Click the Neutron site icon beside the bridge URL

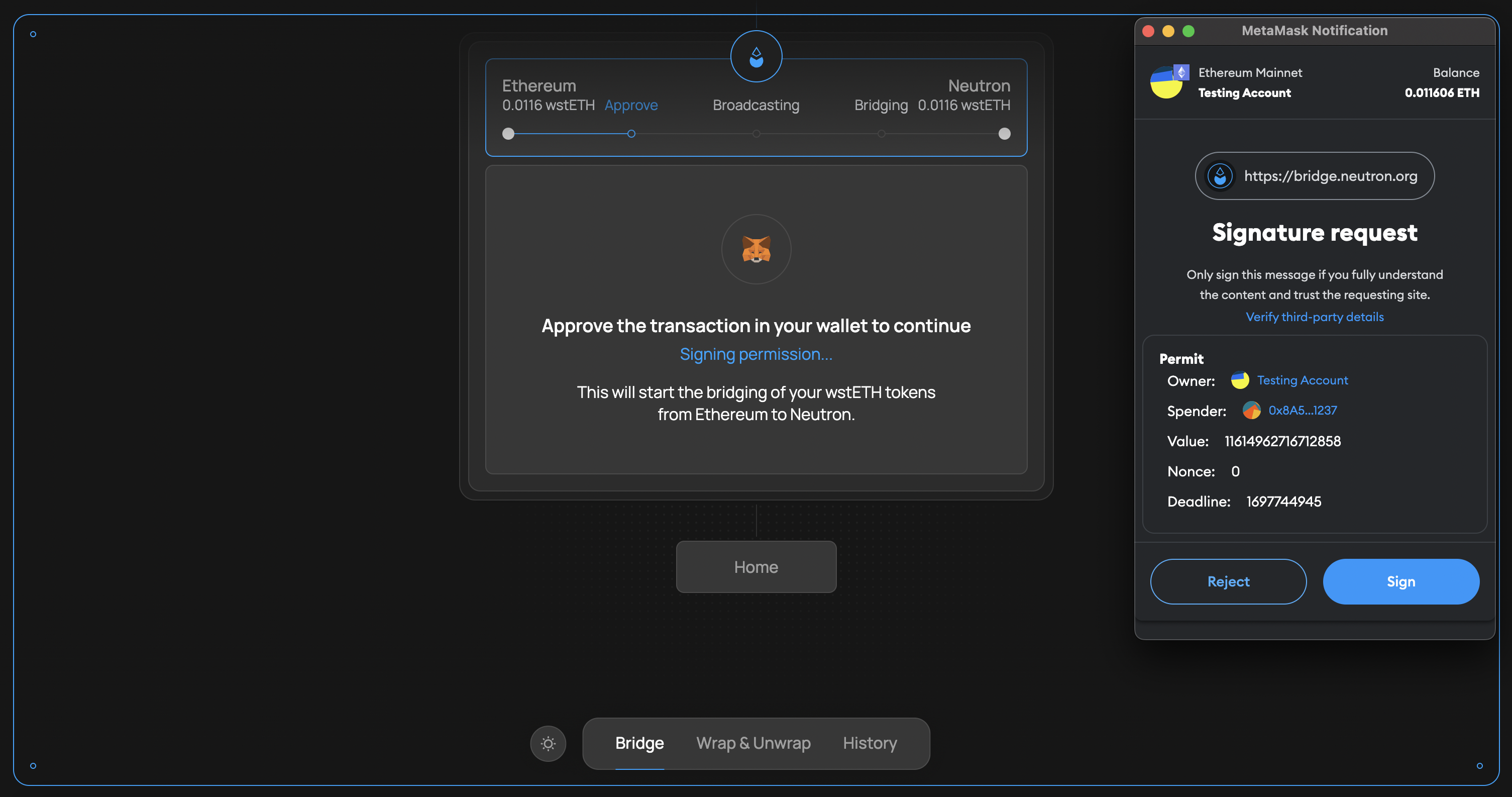click(x=1220, y=176)
